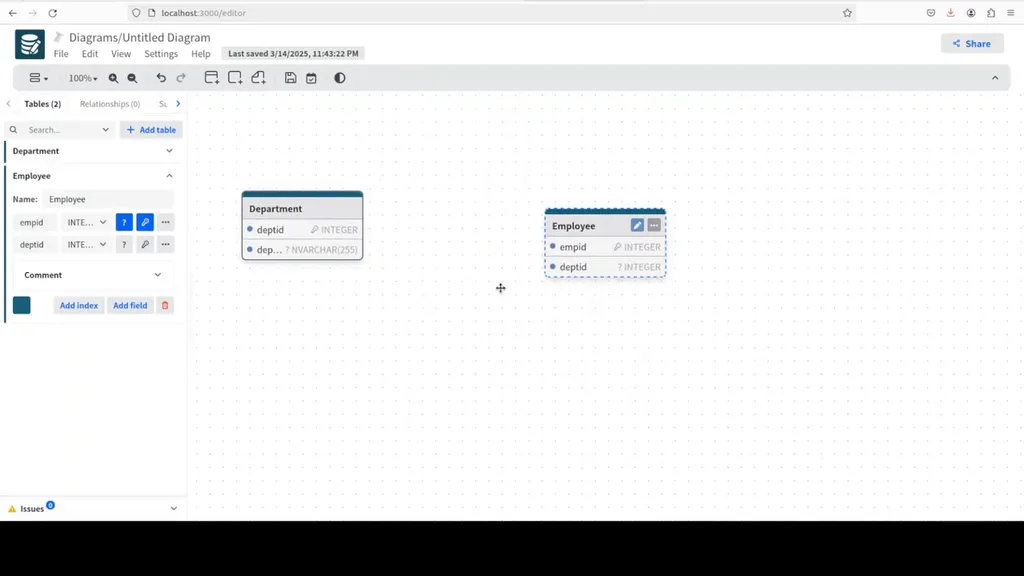Expand the Comment section

[93, 275]
